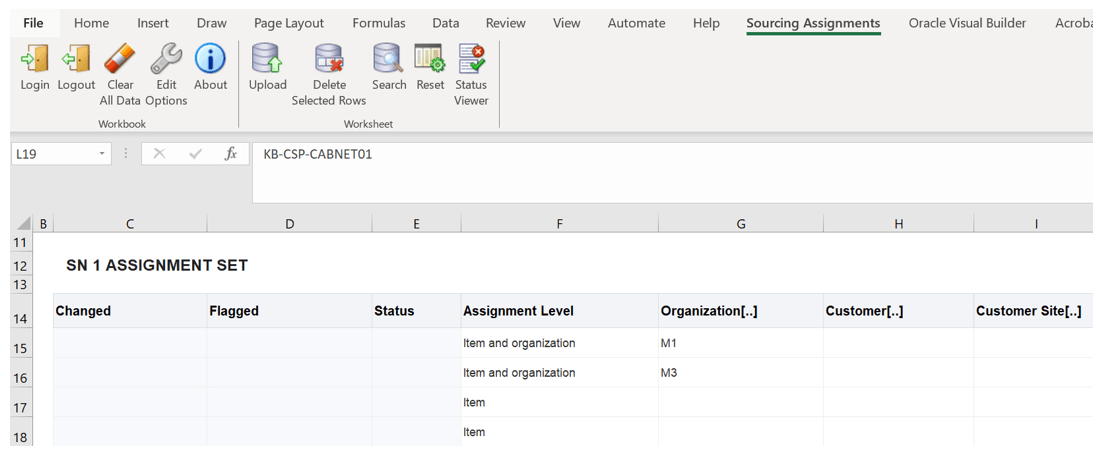Expand the Name Box dropdown arrow

102,154
